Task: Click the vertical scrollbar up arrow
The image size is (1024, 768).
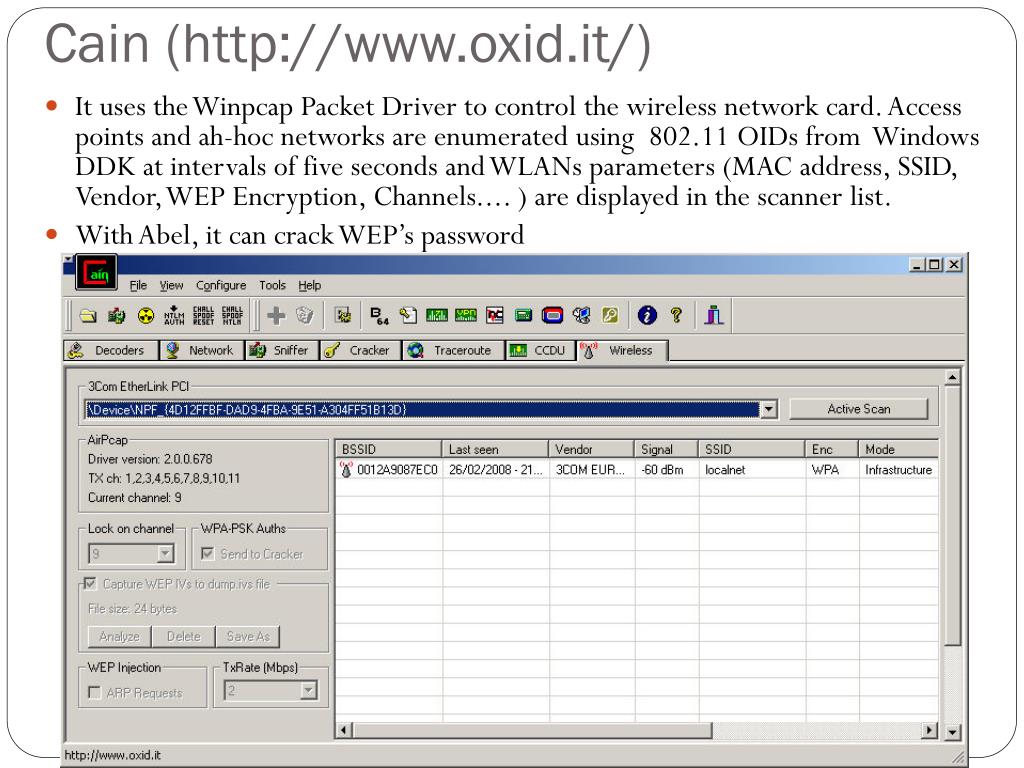Action: (x=953, y=377)
